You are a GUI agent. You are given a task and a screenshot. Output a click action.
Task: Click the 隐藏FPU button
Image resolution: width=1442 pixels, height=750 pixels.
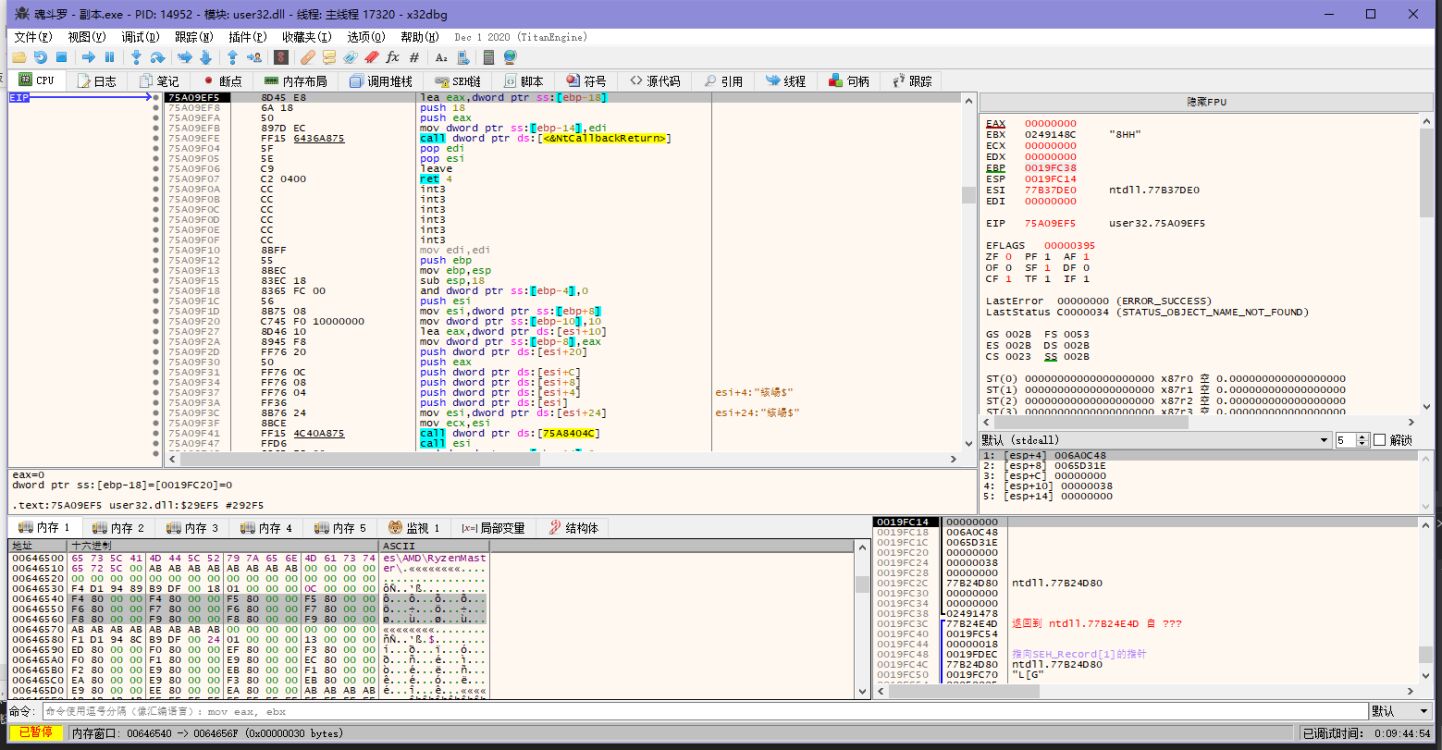coord(1205,102)
